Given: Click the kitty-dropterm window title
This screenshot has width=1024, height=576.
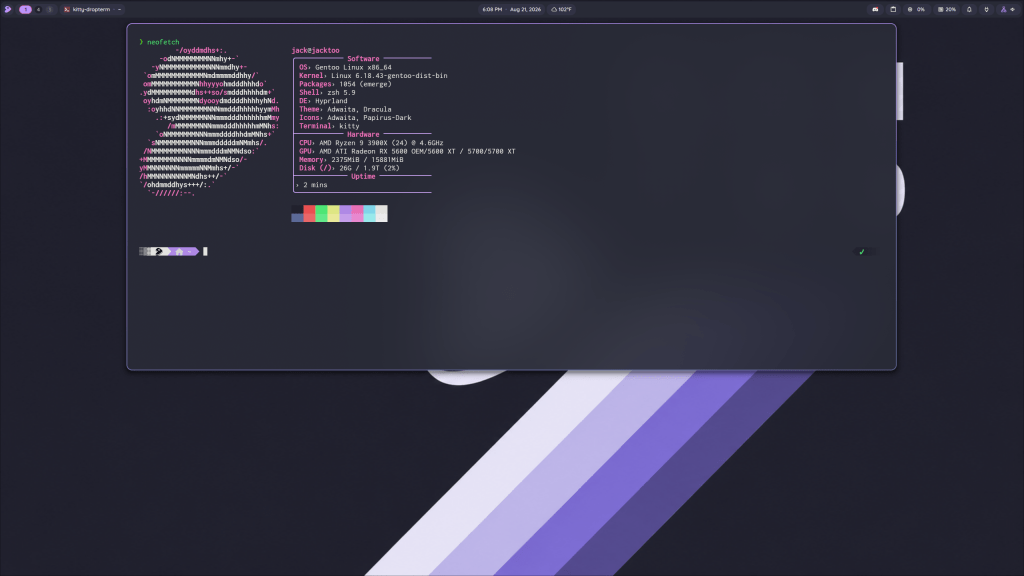Looking at the screenshot, I should [91, 9].
